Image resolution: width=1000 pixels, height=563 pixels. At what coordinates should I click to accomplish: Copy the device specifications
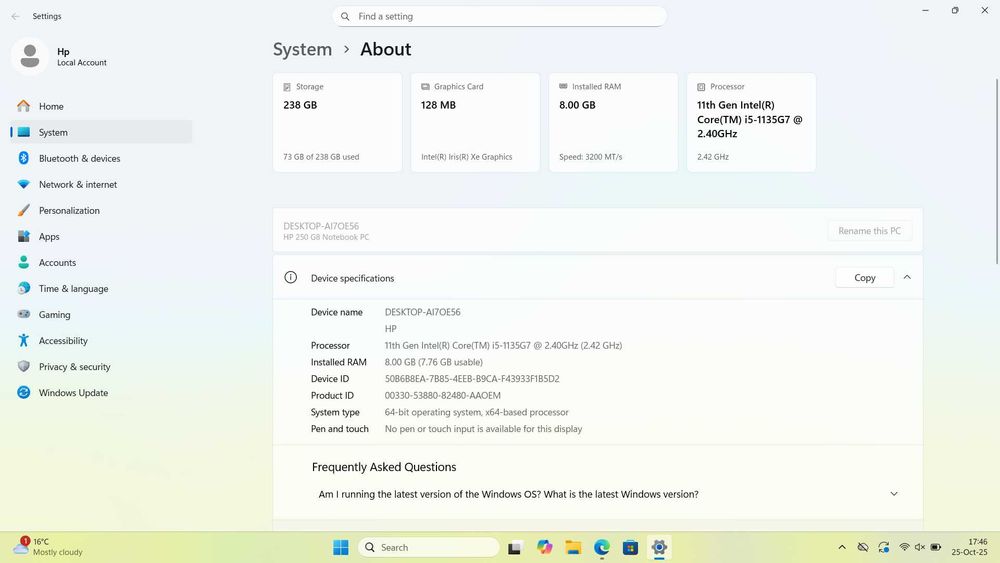[865, 277]
